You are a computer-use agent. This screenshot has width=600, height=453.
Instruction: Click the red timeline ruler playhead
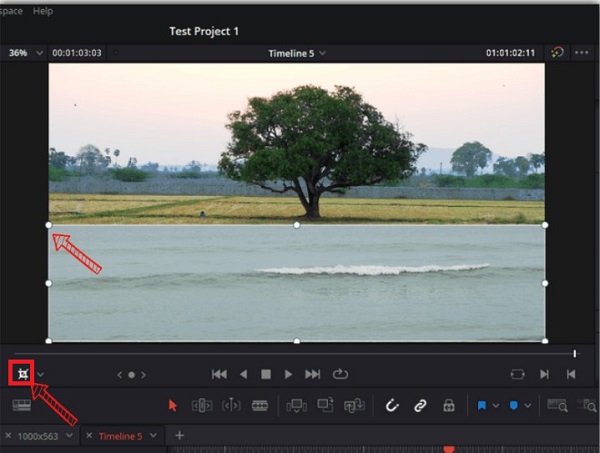pyautogui.click(x=449, y=449)
